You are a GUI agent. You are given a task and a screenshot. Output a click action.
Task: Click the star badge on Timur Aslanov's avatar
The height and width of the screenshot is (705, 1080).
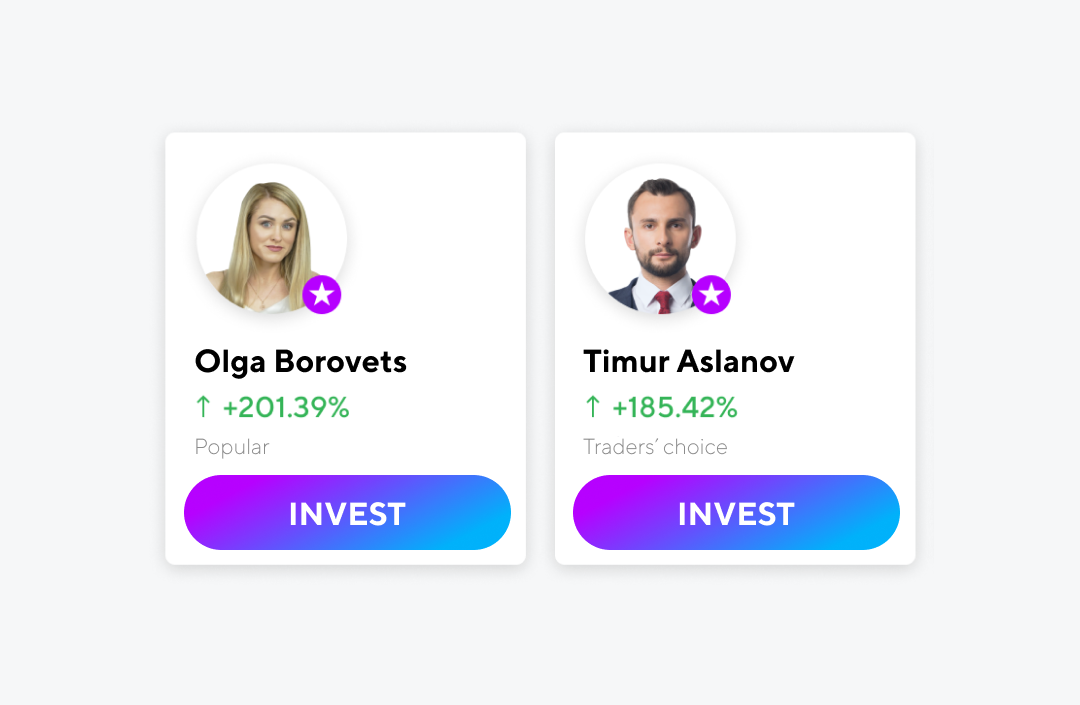711,295
